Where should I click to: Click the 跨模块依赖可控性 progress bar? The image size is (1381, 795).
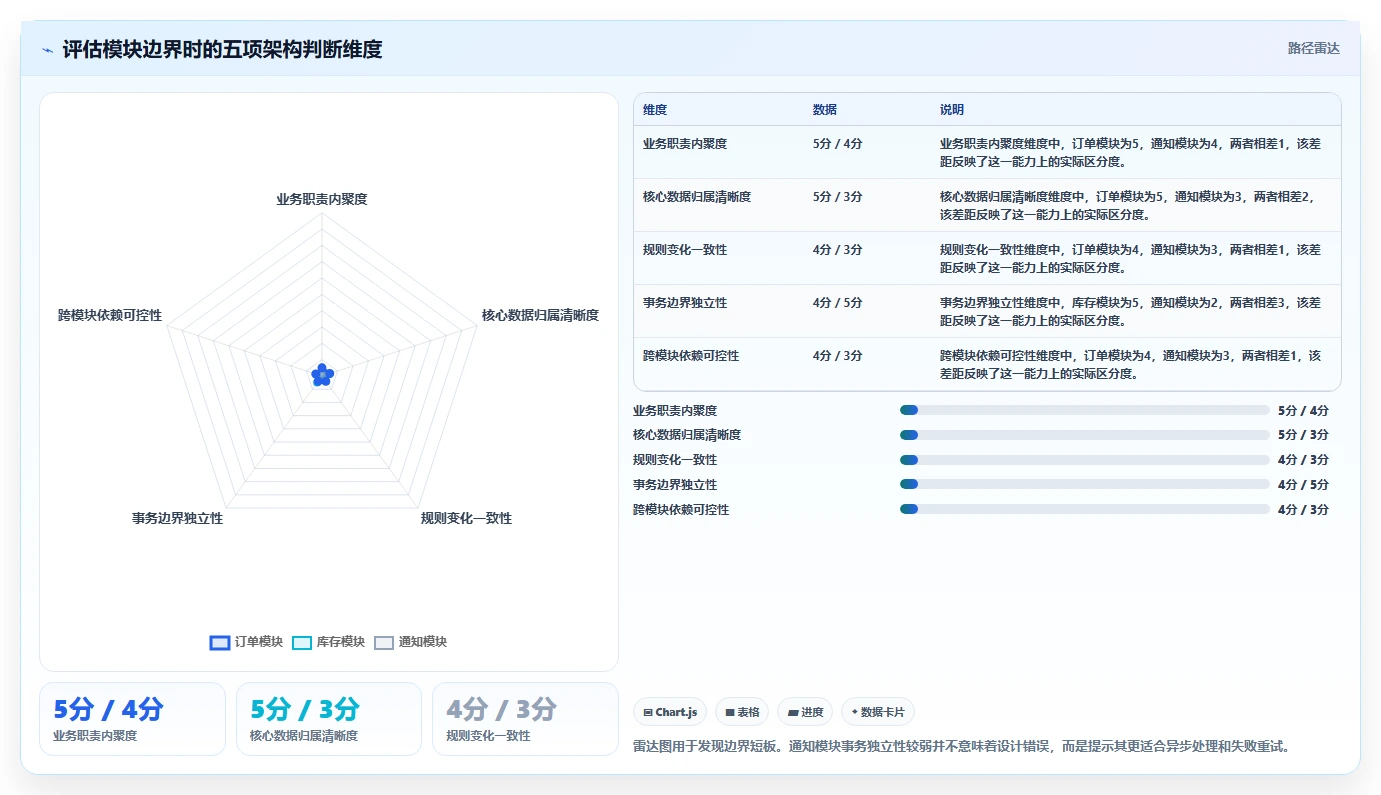coord(1085,510)
